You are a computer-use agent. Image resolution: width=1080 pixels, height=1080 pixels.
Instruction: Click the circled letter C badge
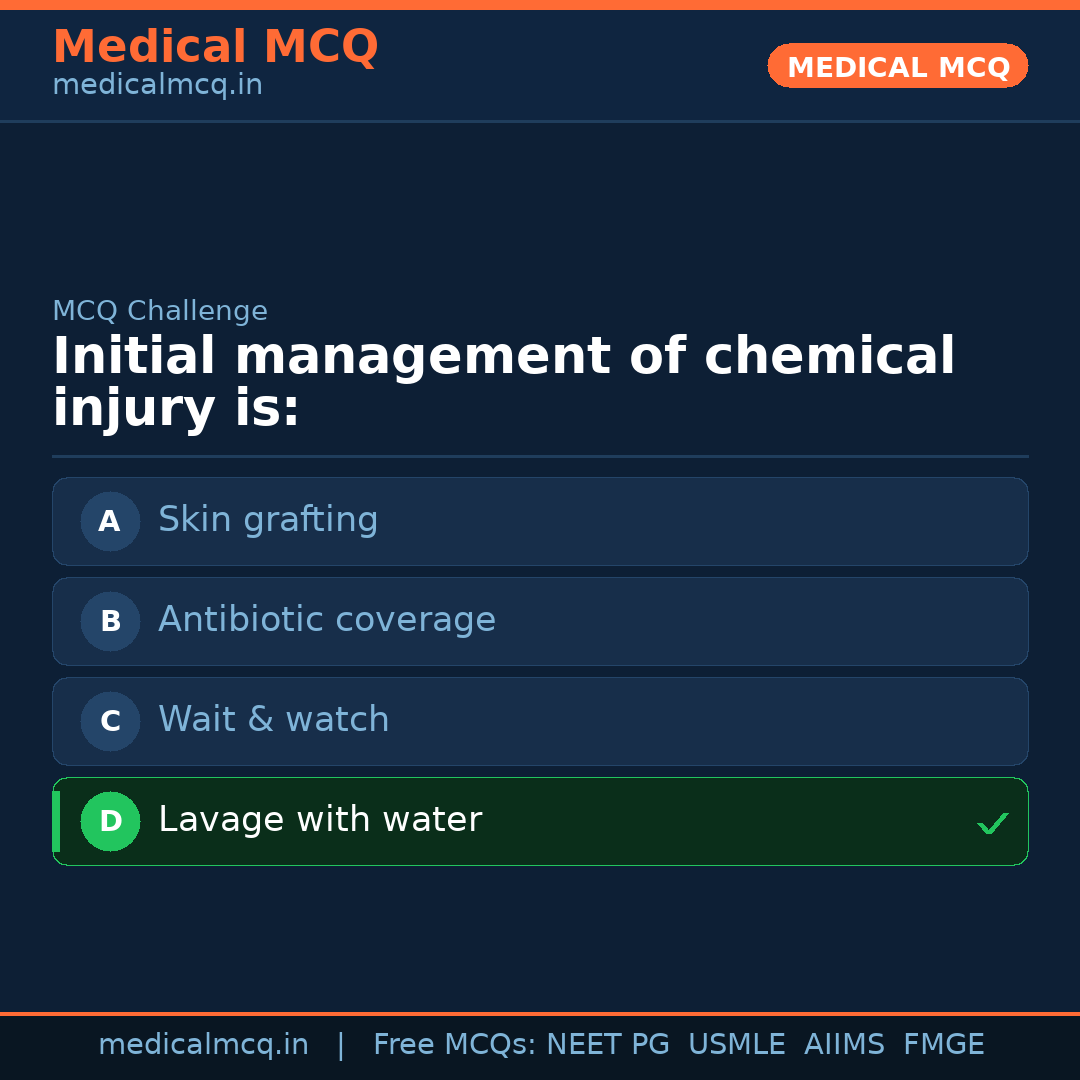[x=110, y=721]
